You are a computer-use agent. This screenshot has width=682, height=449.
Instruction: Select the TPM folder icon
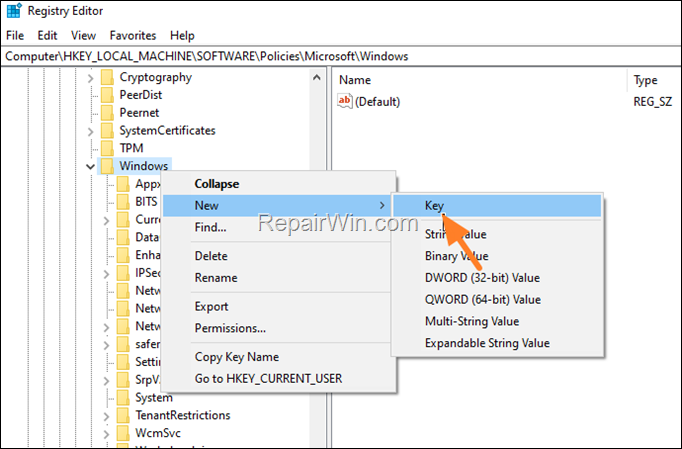click(106, 148)
